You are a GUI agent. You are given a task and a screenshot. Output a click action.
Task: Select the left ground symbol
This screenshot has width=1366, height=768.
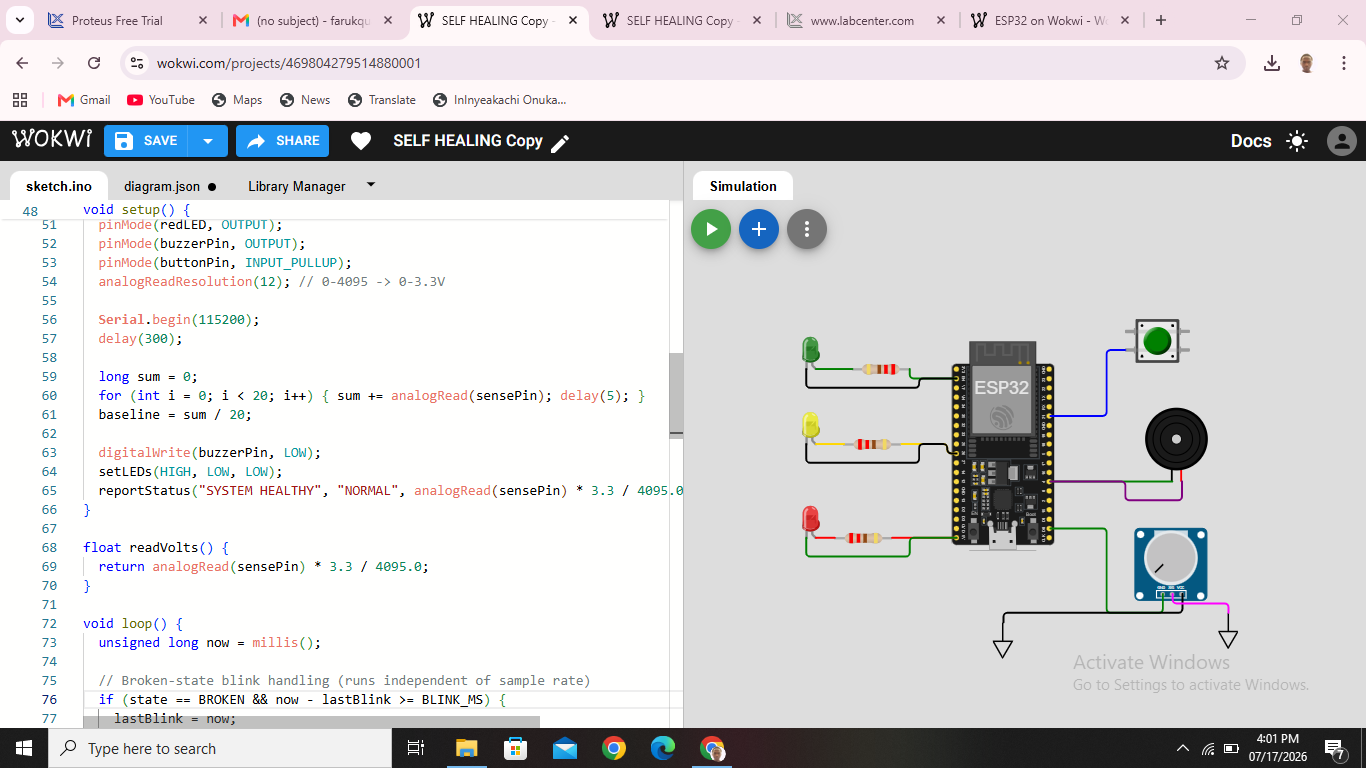click(x=1003, y=648)
